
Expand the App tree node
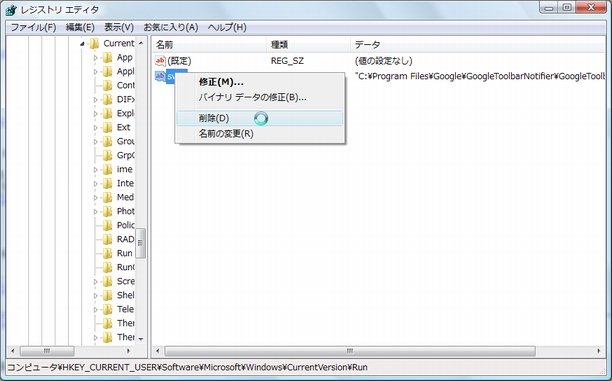click(x=95, y=58)
